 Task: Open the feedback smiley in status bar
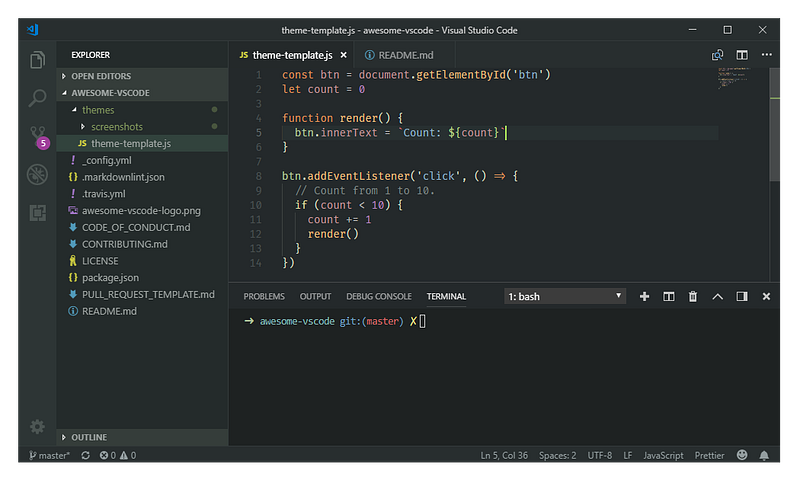coord(742,455)
